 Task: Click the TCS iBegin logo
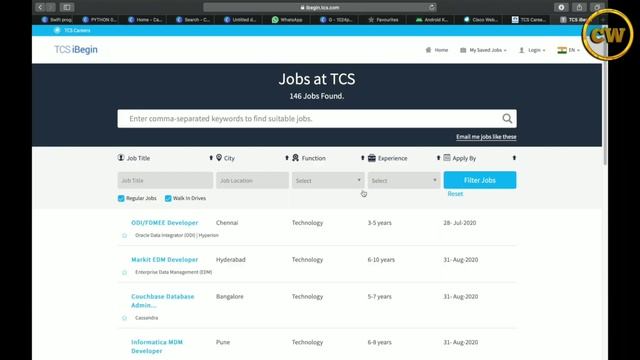pos(76,49)
